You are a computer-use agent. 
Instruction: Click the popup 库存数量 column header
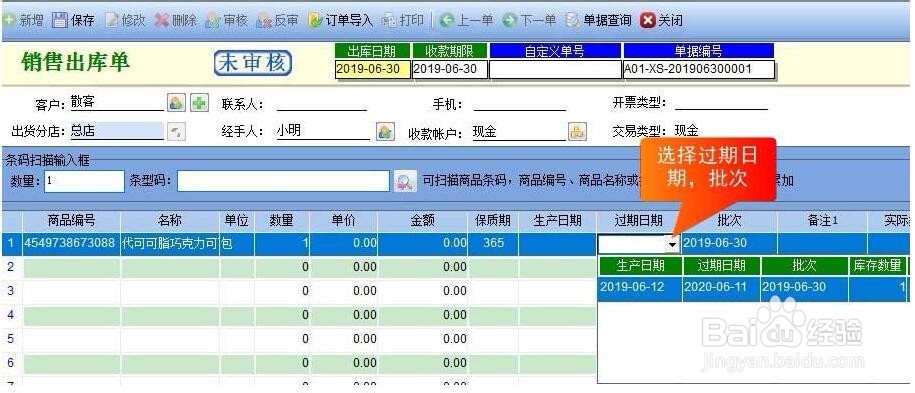pyautogui.click(x=877, y=266)
